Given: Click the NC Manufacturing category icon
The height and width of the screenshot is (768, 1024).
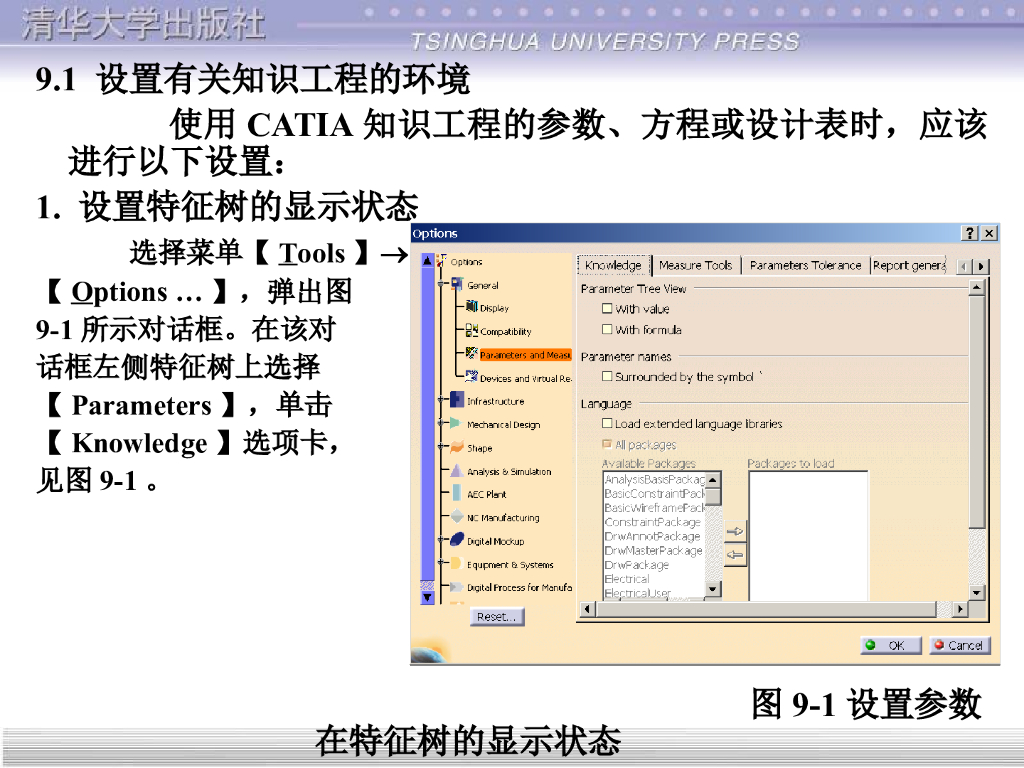Looking at the screenshot, I should [457, 517].
